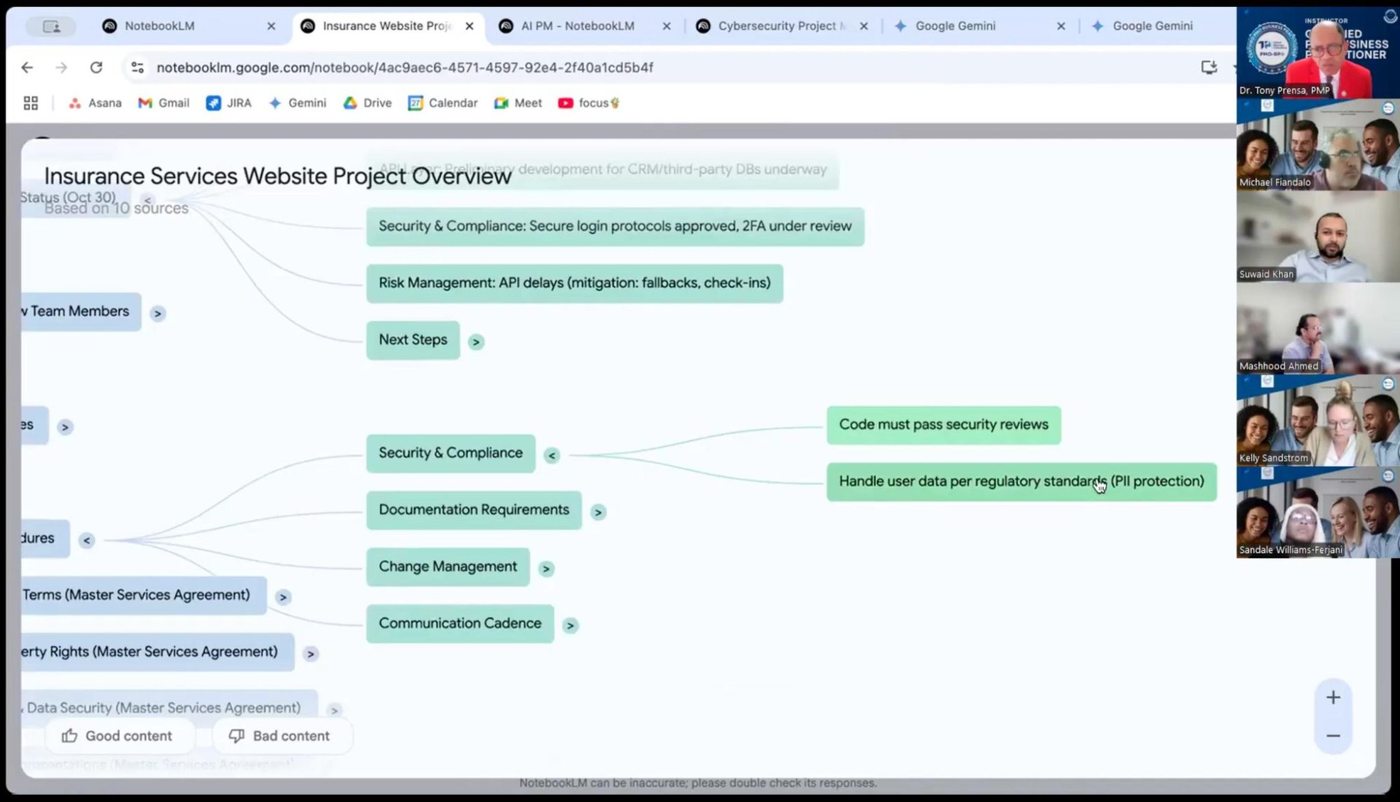Open the Gemini bookmark
Screen dimensions: 1400x802
click(x=297, y=102)
